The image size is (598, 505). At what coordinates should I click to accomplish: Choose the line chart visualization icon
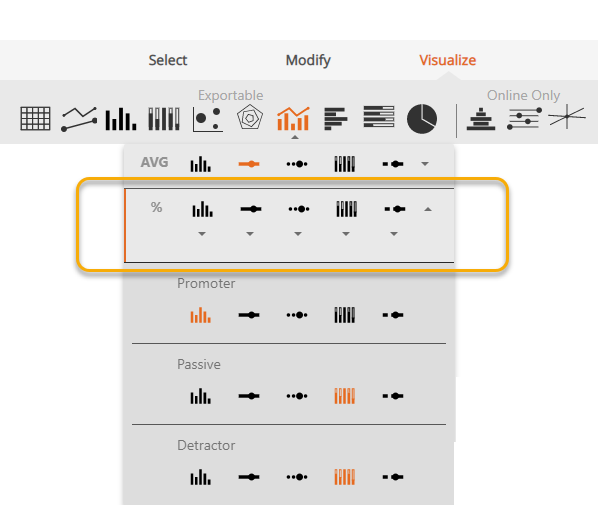(x=79, y=119)
